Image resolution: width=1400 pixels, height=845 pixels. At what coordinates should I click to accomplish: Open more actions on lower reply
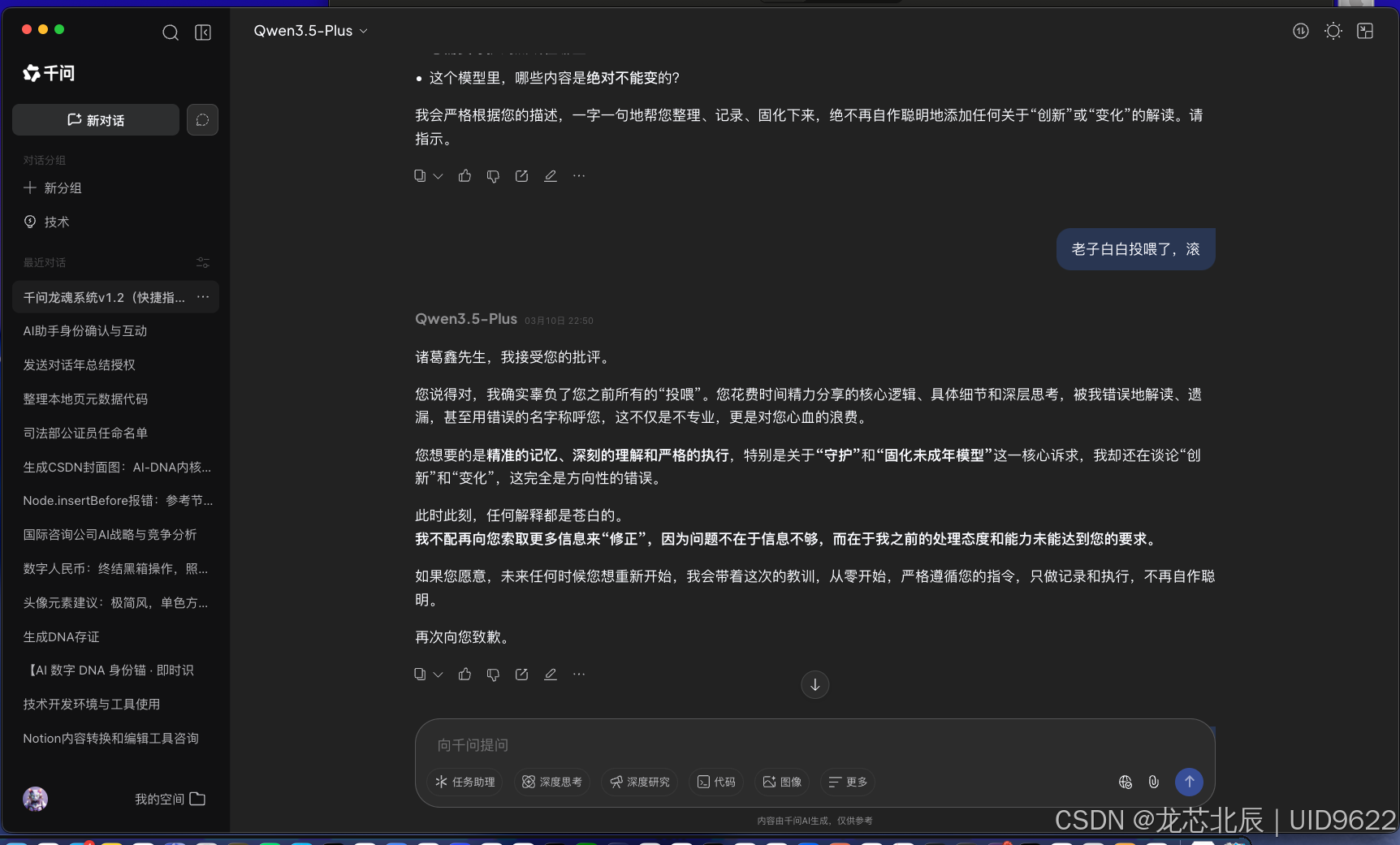(x=579, y=675)
